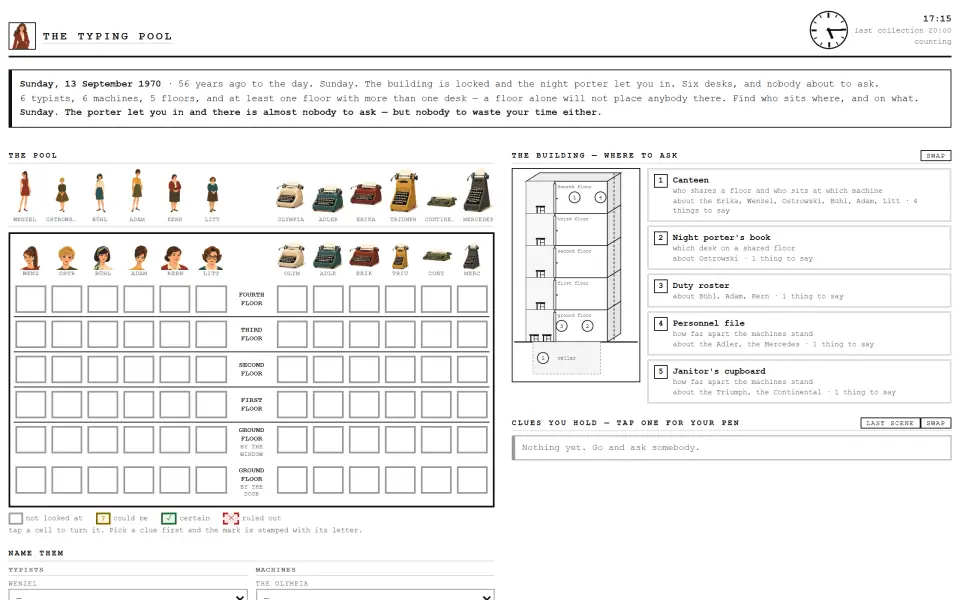Tap marker 1 on the building's fourth floor
Viewport: 960px width, 600px height.
pos(574,197)
